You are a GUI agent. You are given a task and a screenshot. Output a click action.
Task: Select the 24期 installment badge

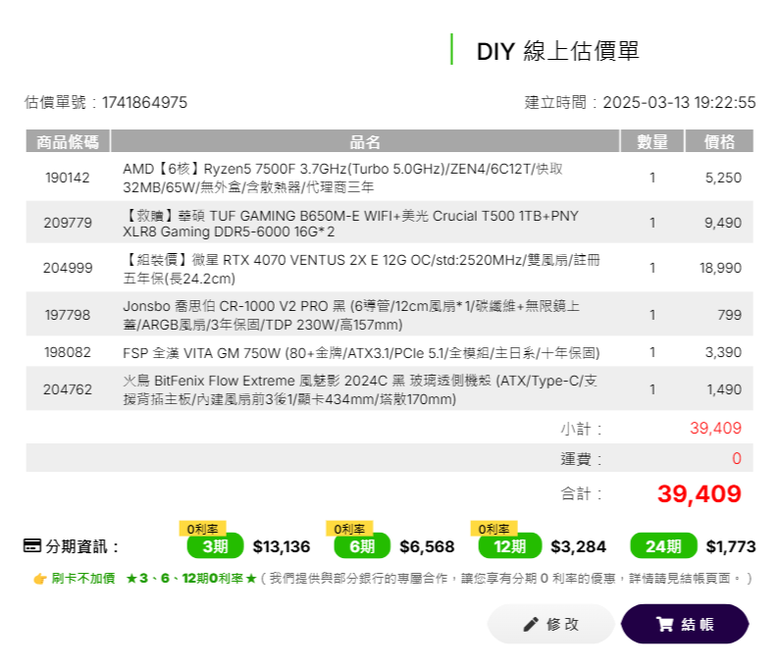coord(664,546)
